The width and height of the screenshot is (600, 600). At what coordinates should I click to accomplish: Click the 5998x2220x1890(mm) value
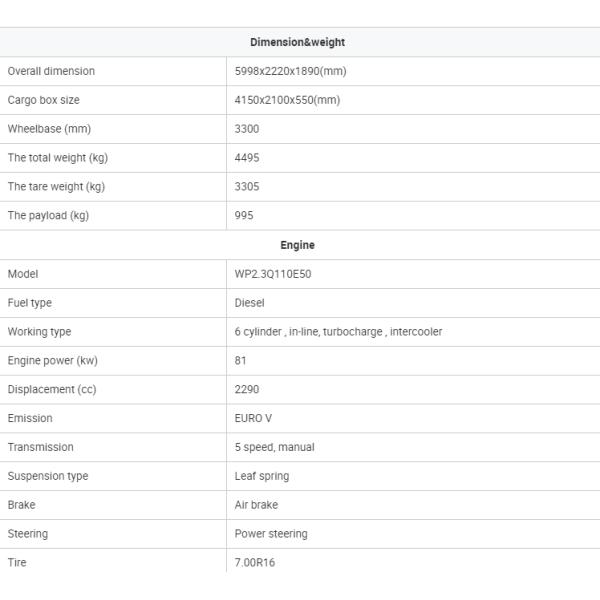[x=290, y=71]
